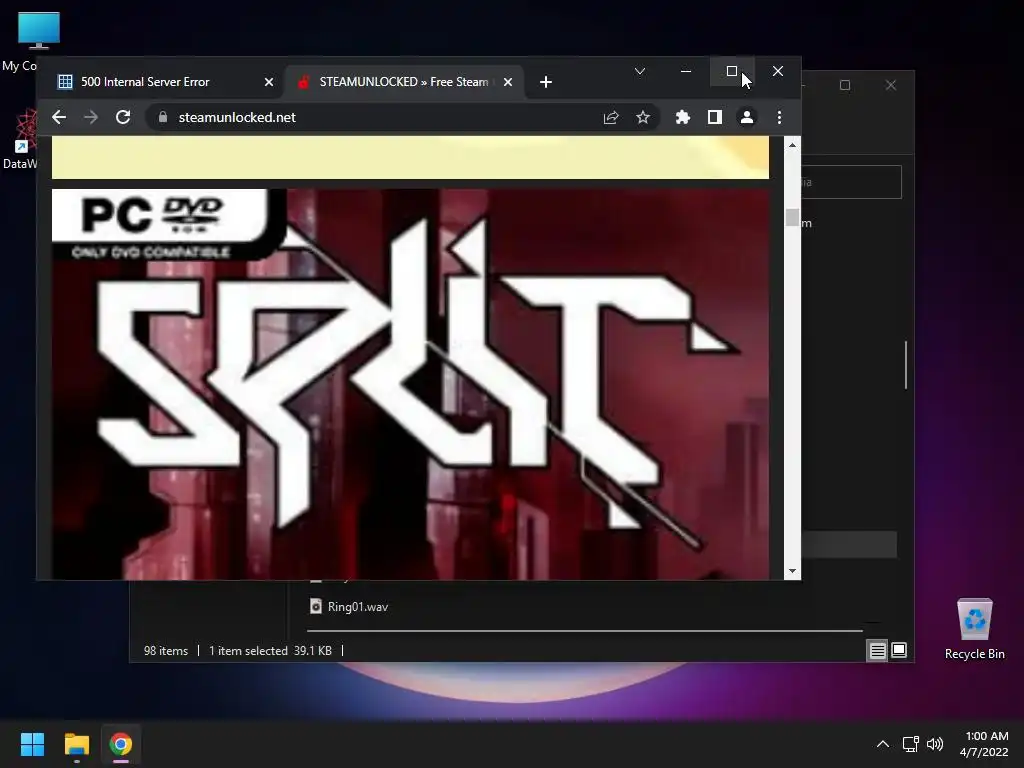
Task: Maximize the Chrome window
Action: 732,71
